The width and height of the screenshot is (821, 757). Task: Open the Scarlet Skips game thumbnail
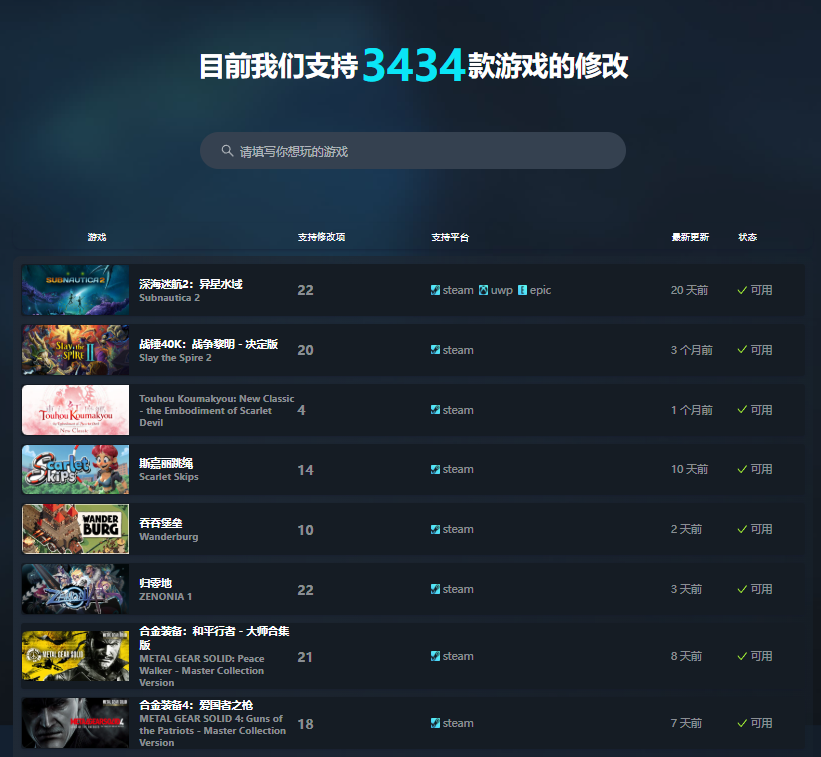pos(75,470)
